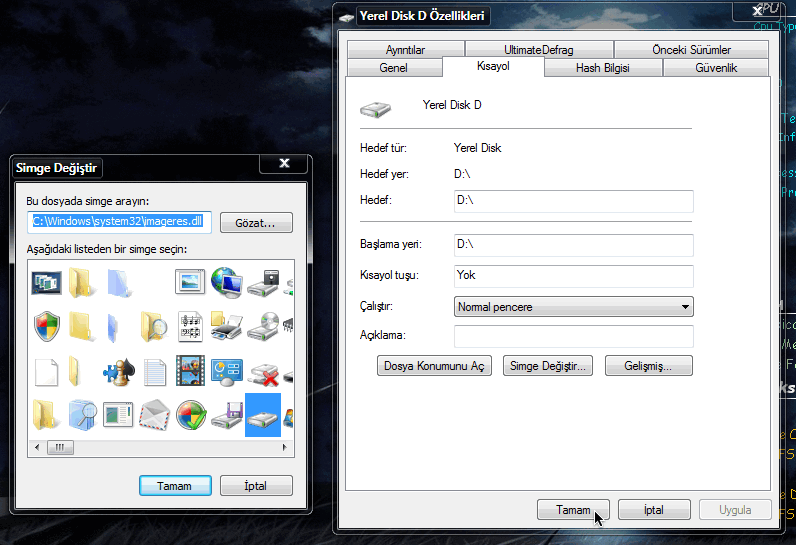The height and width of the screenshot is (545, 796).
Task: Cancel with İptal in Simge Değiştir dialog
Action: tap(256, 486)
